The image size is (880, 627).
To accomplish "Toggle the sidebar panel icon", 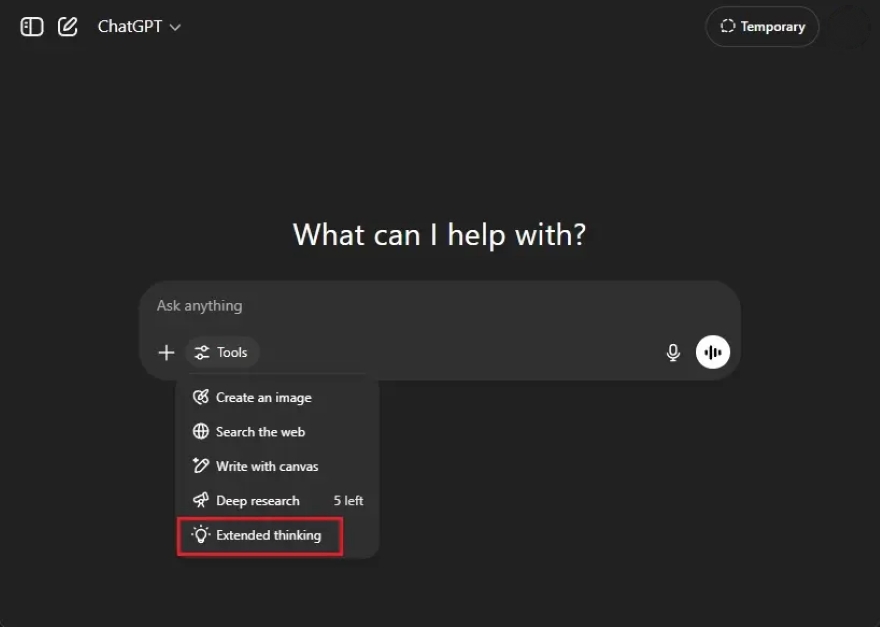I will 32,27.
